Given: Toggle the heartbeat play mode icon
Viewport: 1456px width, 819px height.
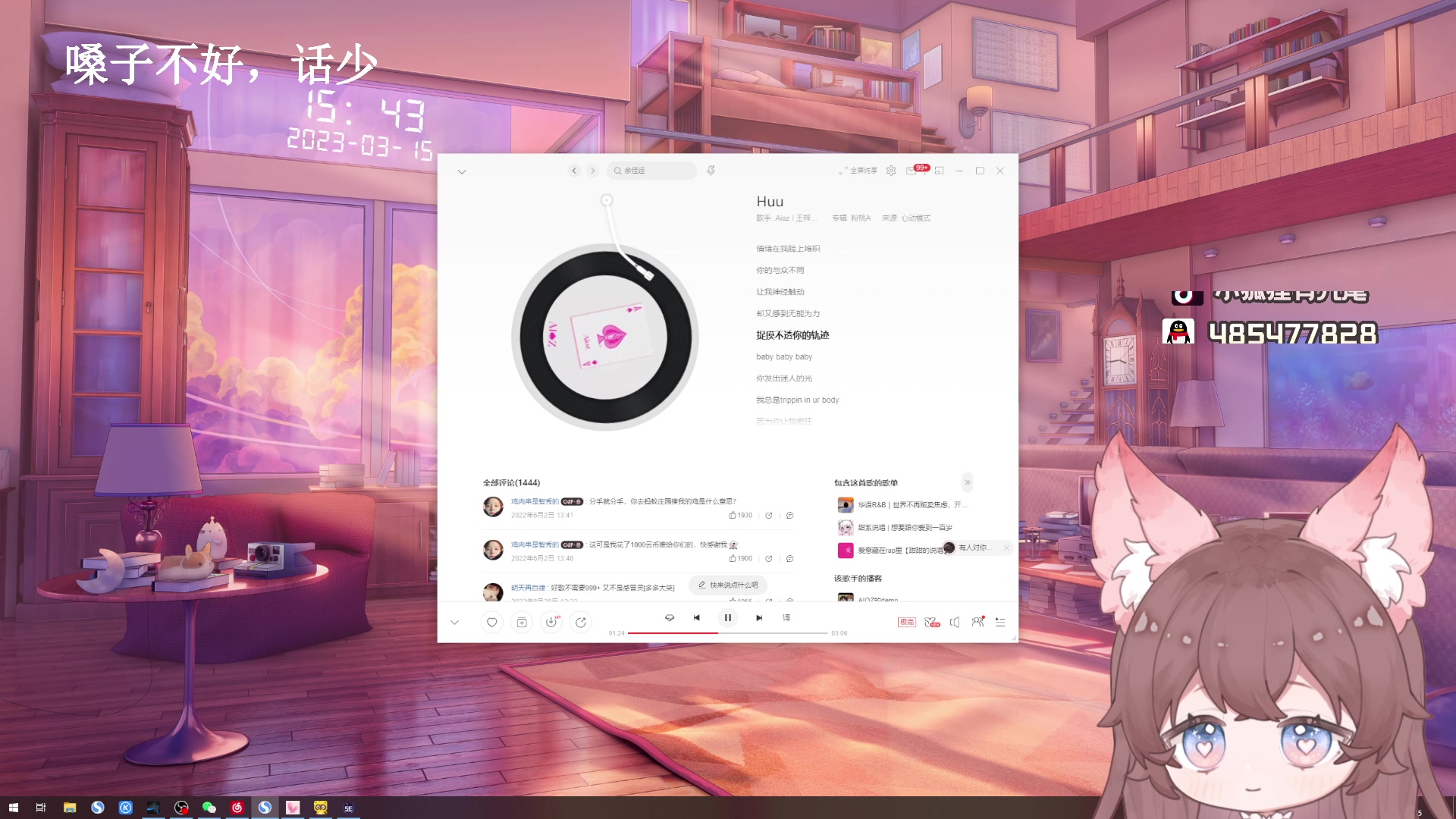Looking at the screenshot, I should tap(670, 618).
